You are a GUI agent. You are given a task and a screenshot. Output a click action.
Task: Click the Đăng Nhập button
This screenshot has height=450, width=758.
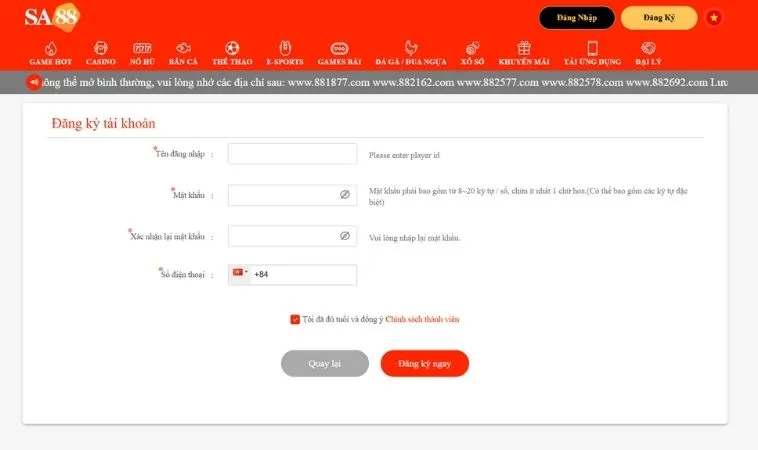pyautogui.click(x=577, y=18)
